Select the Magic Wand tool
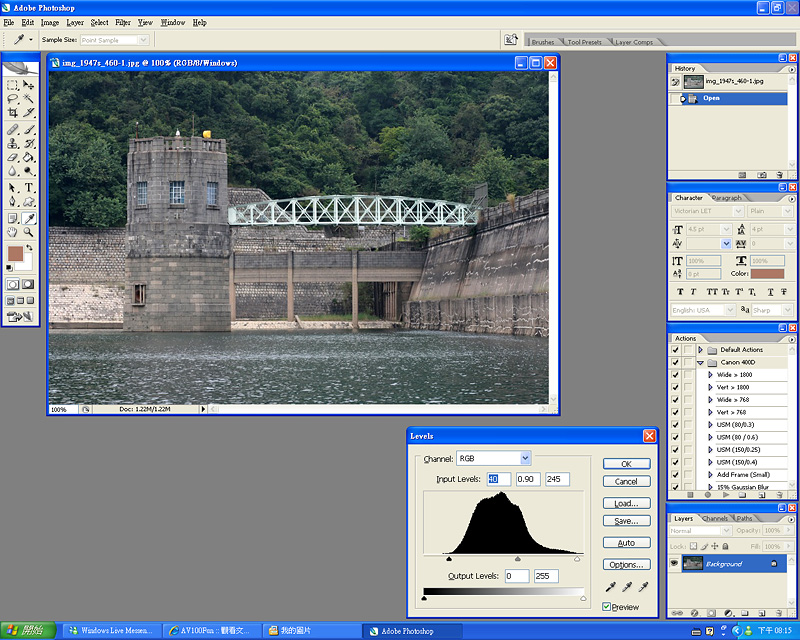This screenshot has width=800, height=640. pyautogui.click(x=29, y=99)
